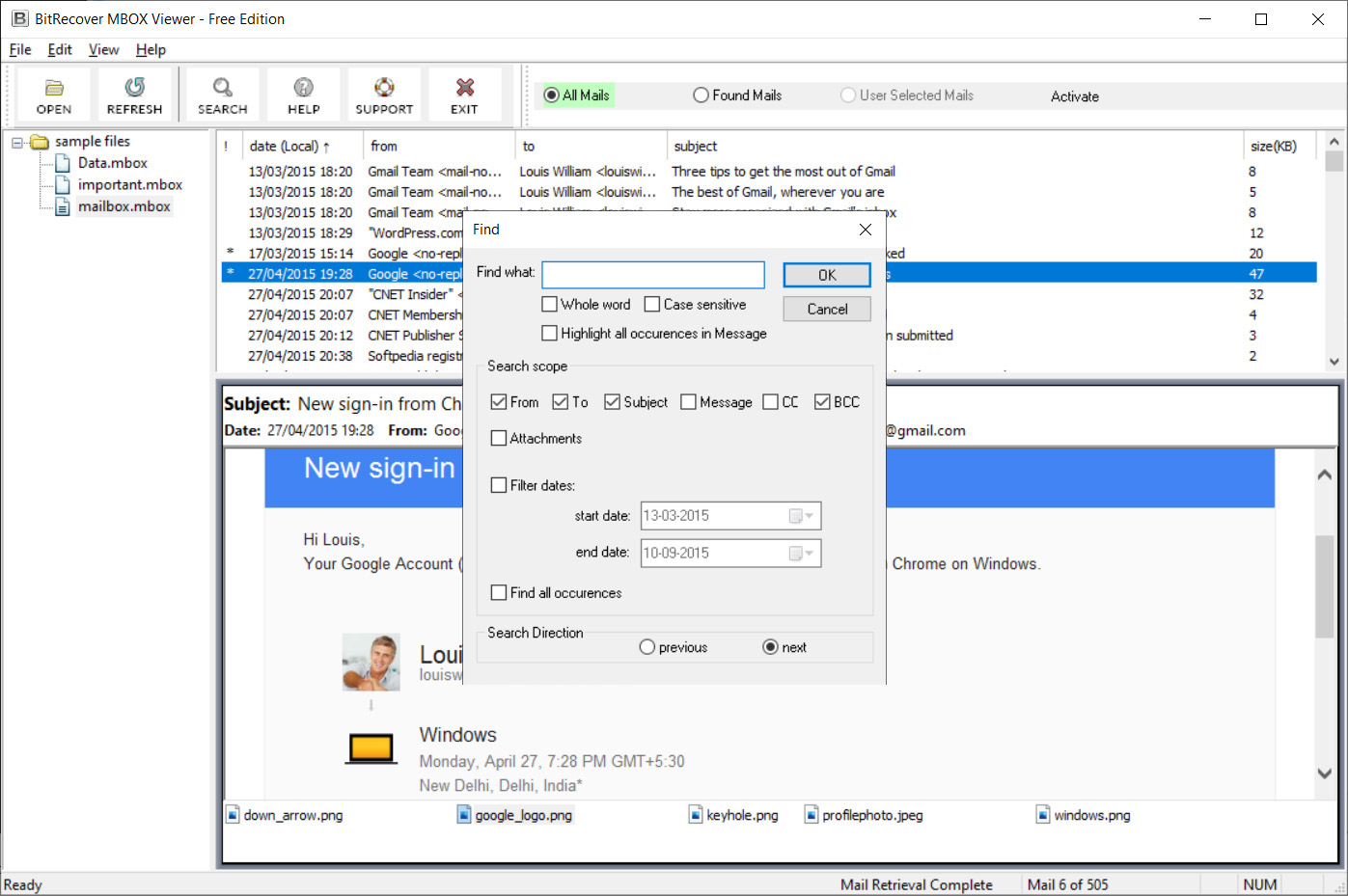The image size is (1348, 896).
Task: Click the profile photo in the message
Action: coord(371,662)
